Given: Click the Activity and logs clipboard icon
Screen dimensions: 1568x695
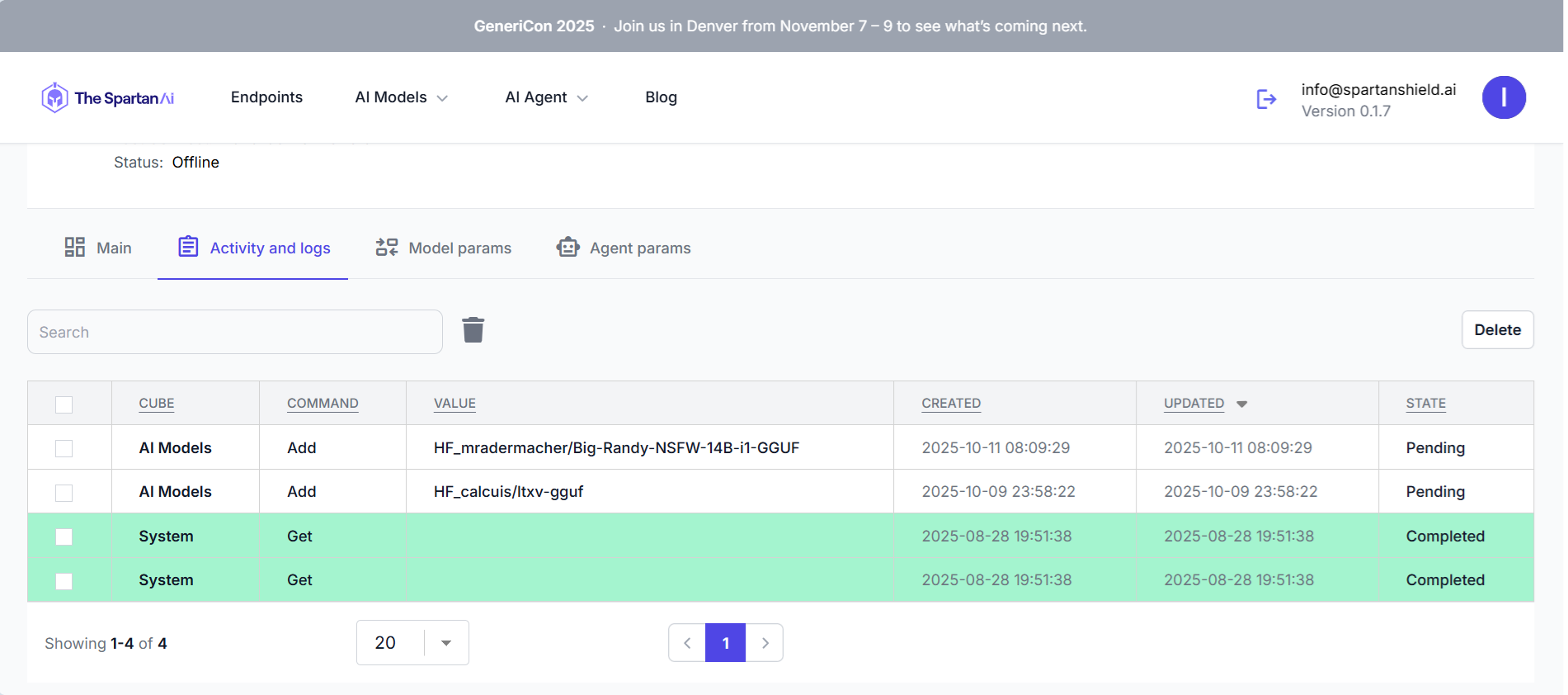Looking at the screenshot, I should point(188,247).
